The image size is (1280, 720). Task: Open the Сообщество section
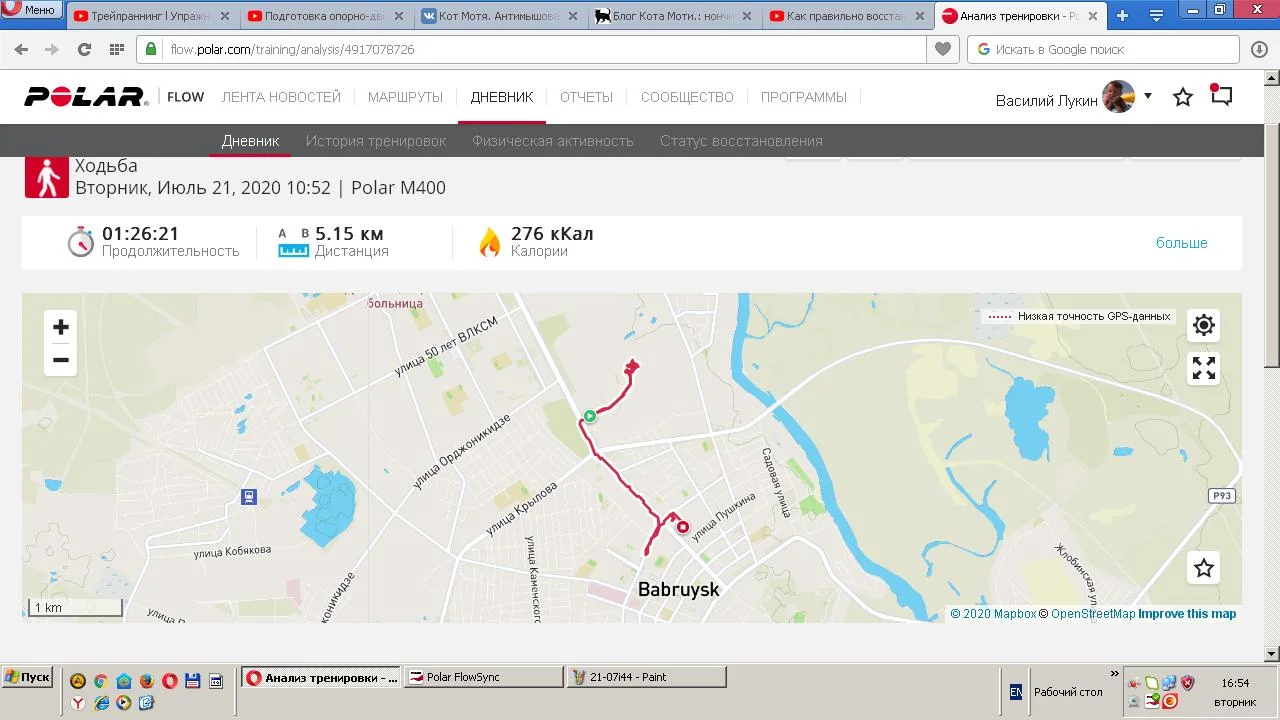click(x=687, y=97)
